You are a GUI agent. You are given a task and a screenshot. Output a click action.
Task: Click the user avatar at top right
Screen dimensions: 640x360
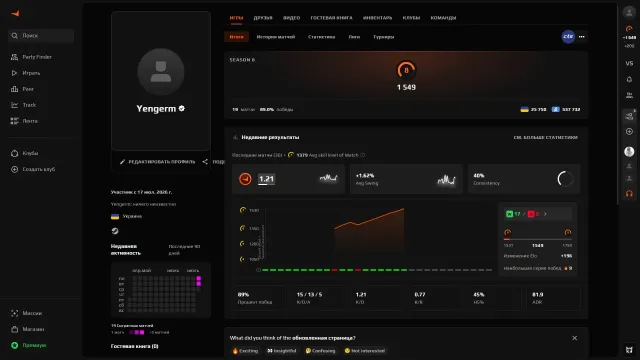629,12
